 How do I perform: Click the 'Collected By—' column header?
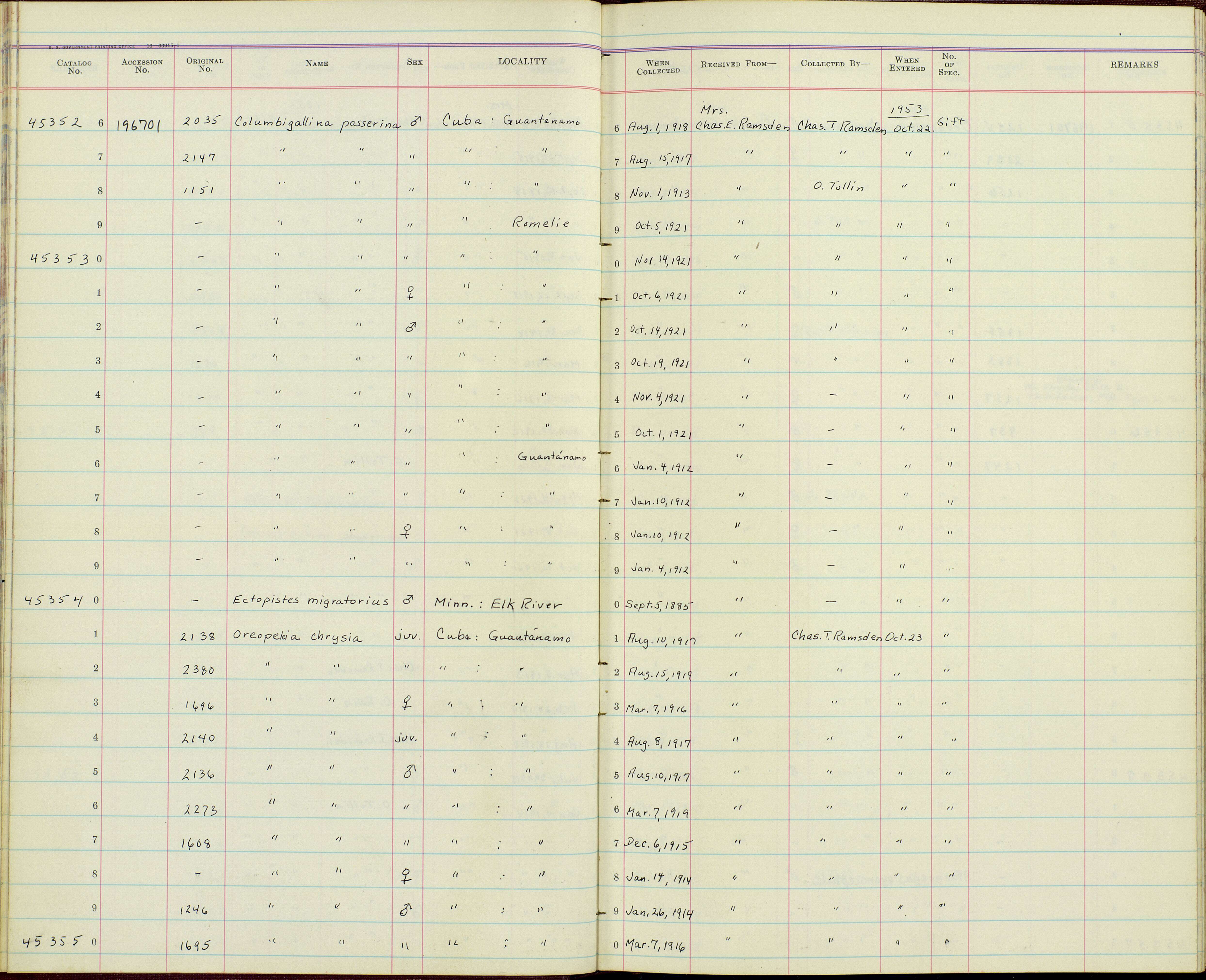point(836,63)
